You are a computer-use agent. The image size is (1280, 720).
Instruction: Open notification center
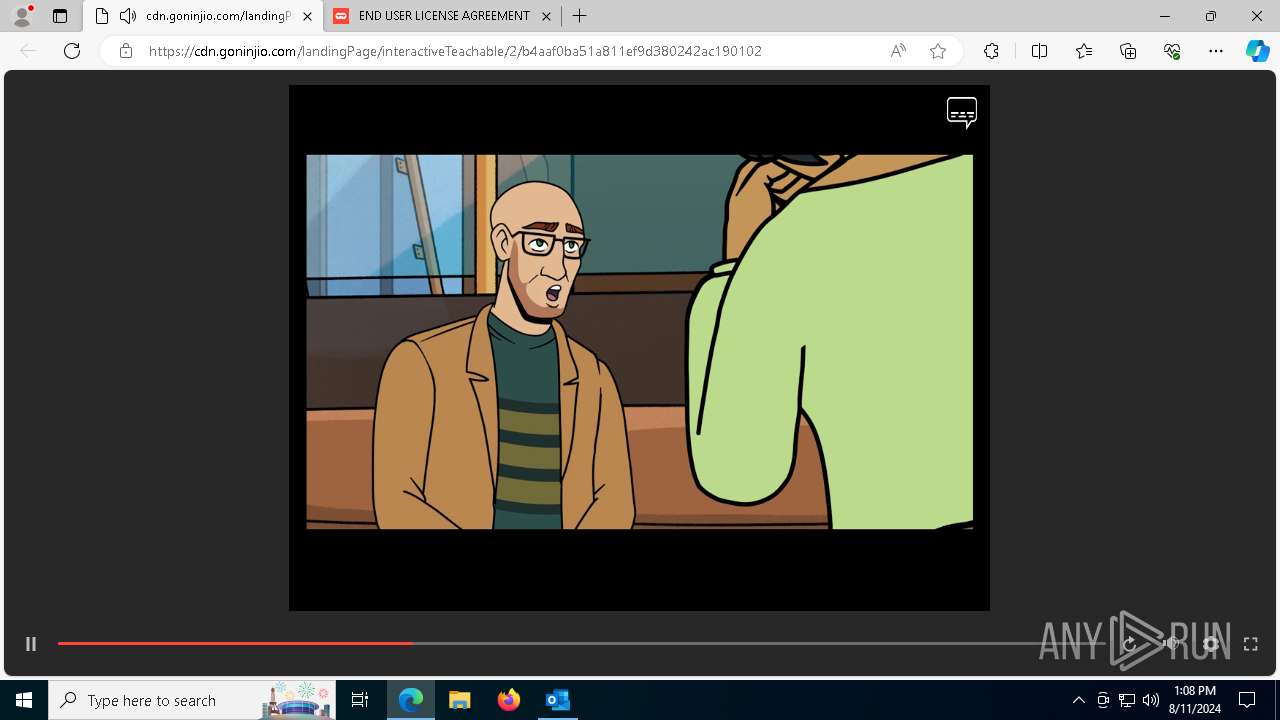[x=1247, y=700]
